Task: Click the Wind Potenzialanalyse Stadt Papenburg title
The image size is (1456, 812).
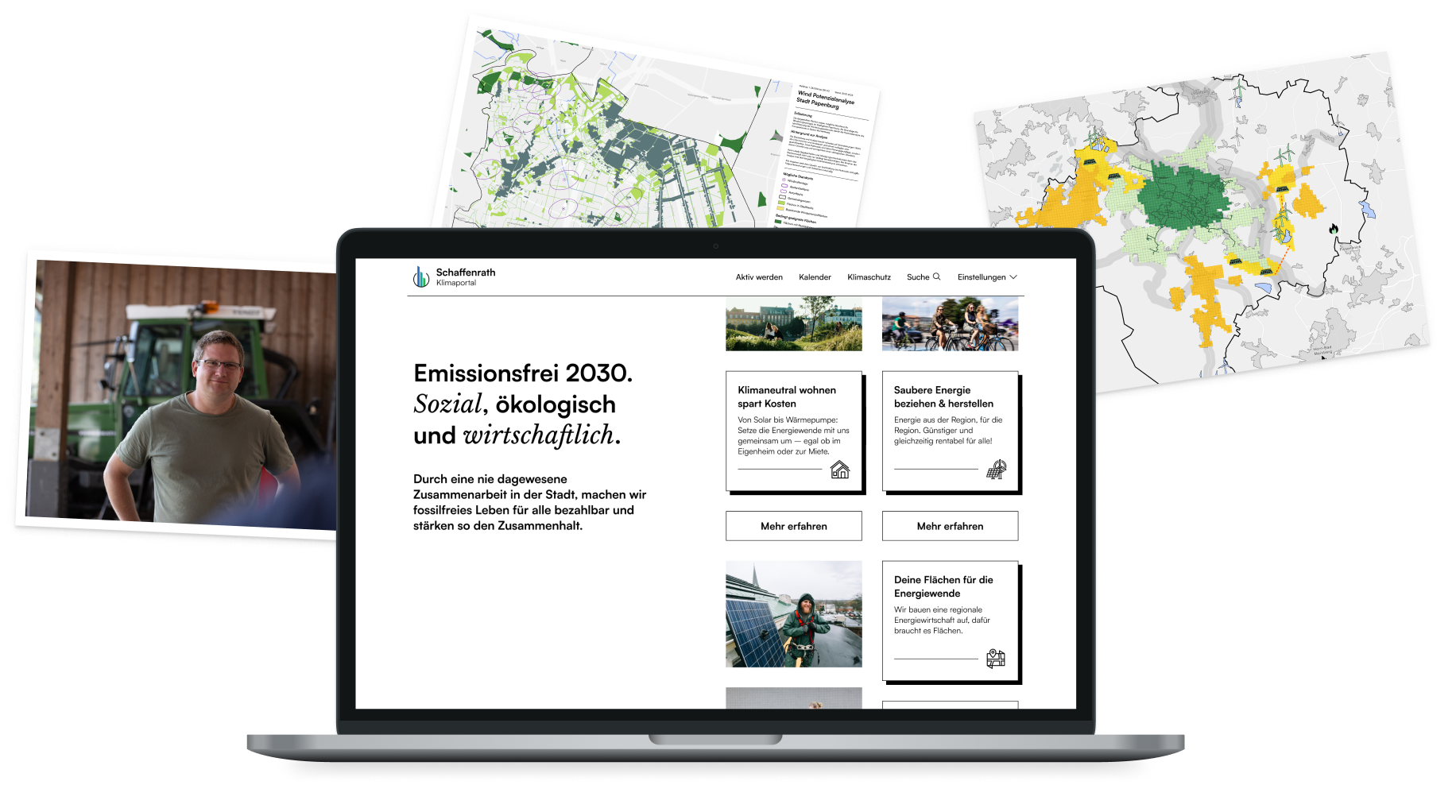Action: [826, 99]
